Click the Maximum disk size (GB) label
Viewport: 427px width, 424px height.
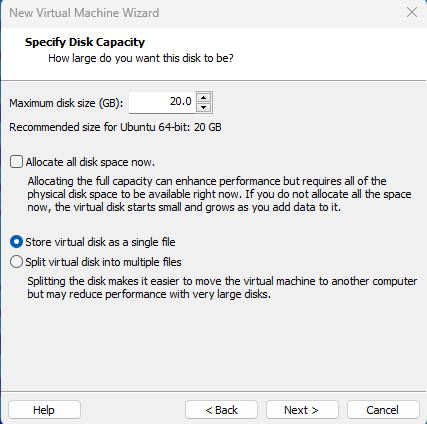66,103
